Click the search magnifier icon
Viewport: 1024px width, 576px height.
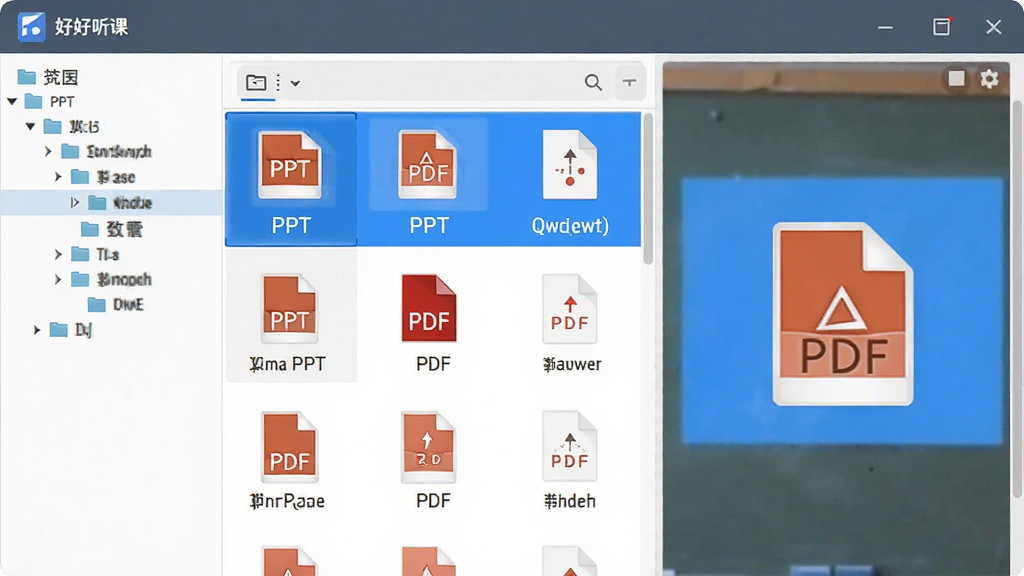pos(593,82)
